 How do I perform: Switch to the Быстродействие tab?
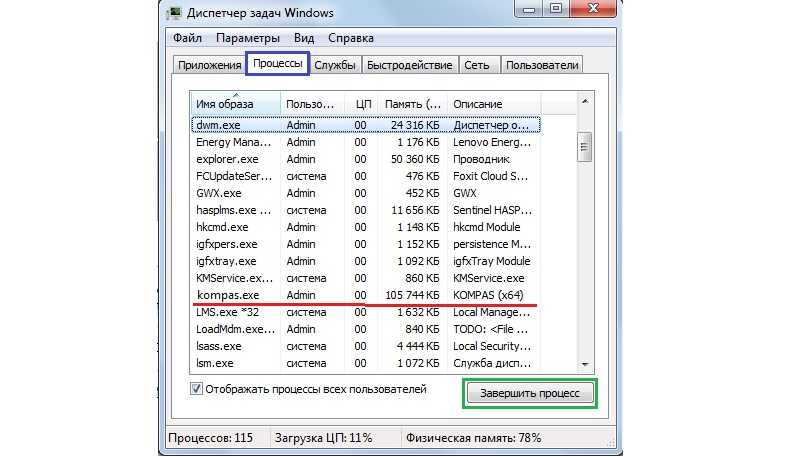point(409,65)
